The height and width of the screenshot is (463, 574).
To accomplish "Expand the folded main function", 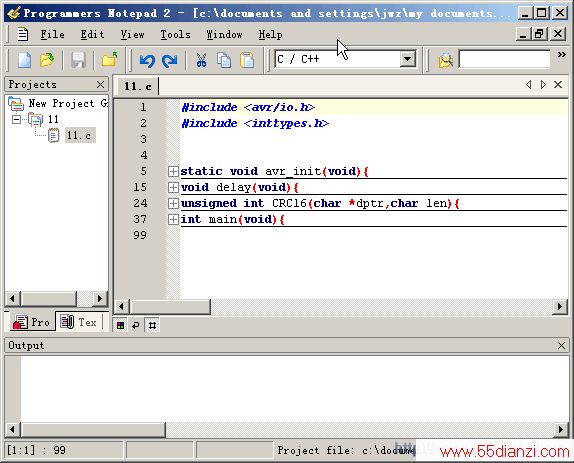I will [x=173, y=219].
